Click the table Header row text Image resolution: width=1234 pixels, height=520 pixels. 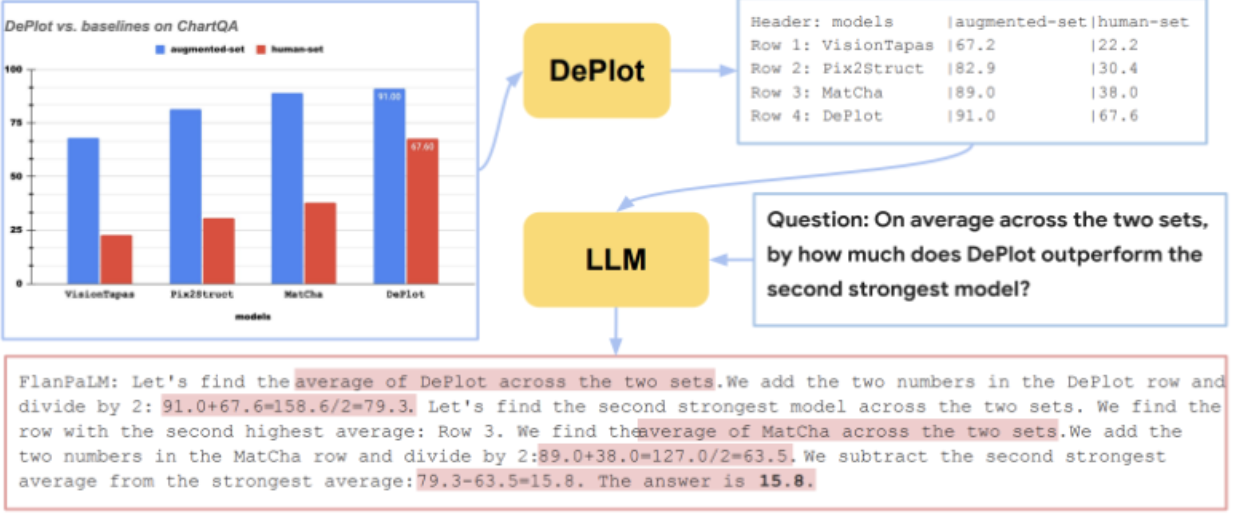821,21
